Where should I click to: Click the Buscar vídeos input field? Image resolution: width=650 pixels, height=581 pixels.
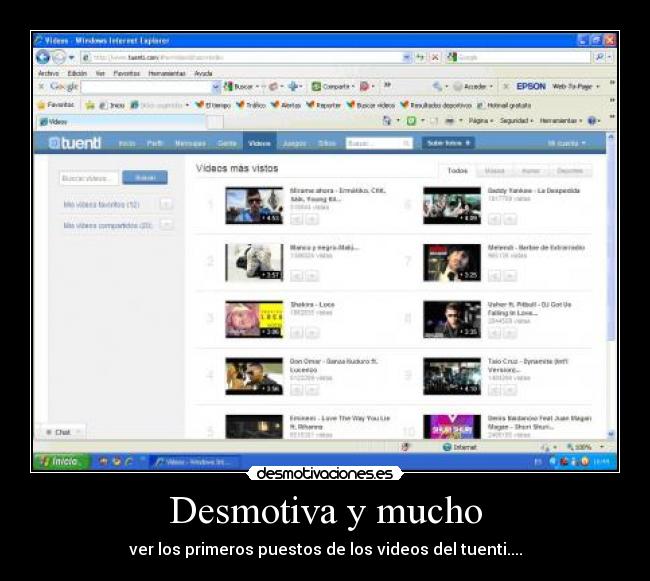pos(89,178)
